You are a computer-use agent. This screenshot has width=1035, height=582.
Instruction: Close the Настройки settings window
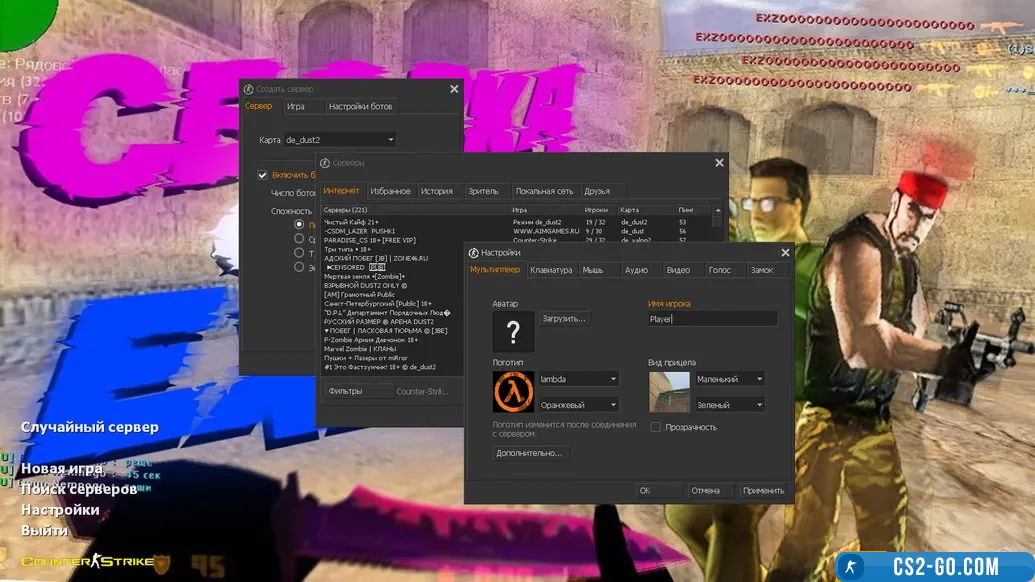(x=785, y=253)
